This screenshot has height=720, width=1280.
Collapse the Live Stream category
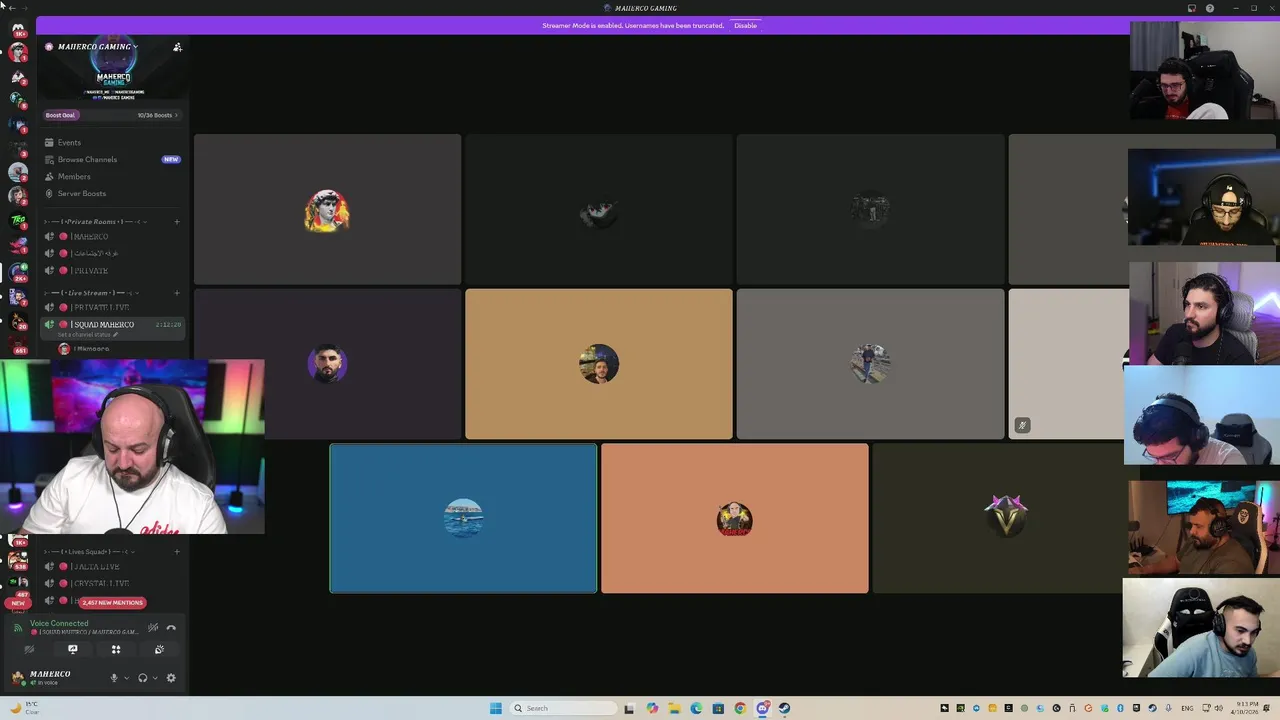(x=92, y=293)
